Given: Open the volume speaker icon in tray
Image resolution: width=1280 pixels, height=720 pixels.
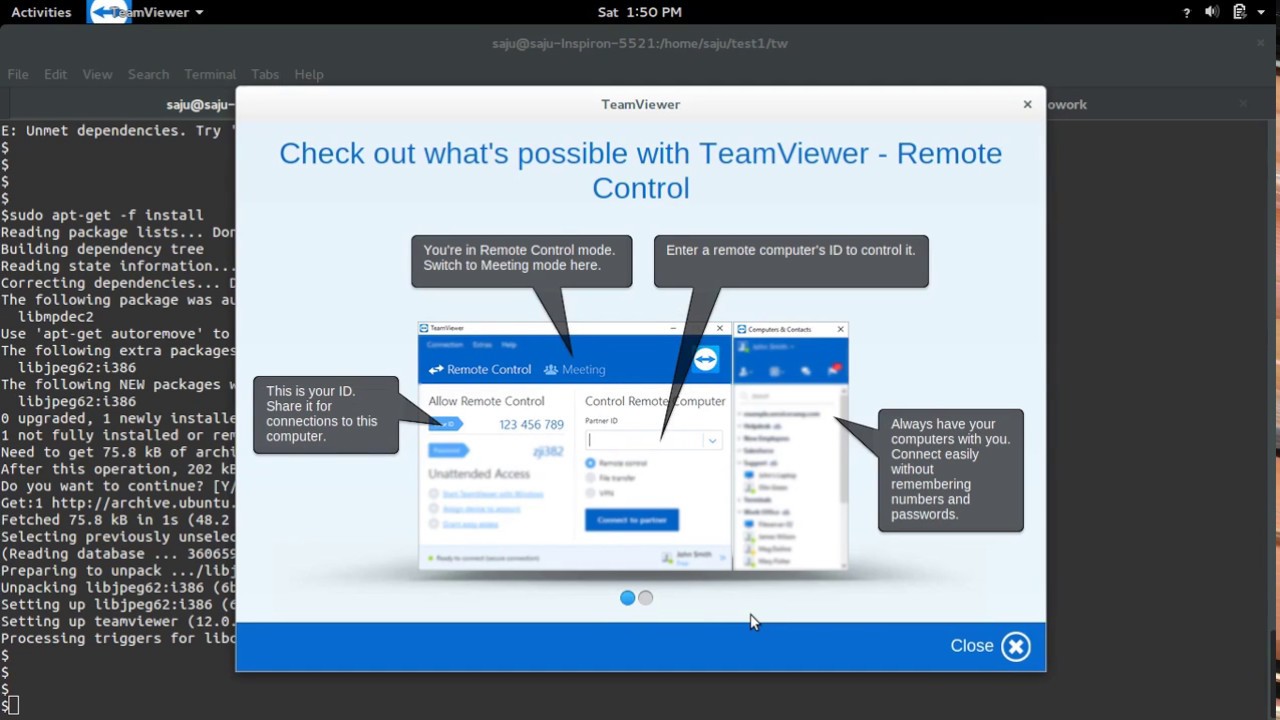Looking at the screenshot, I should click(x=1212, y=12).
